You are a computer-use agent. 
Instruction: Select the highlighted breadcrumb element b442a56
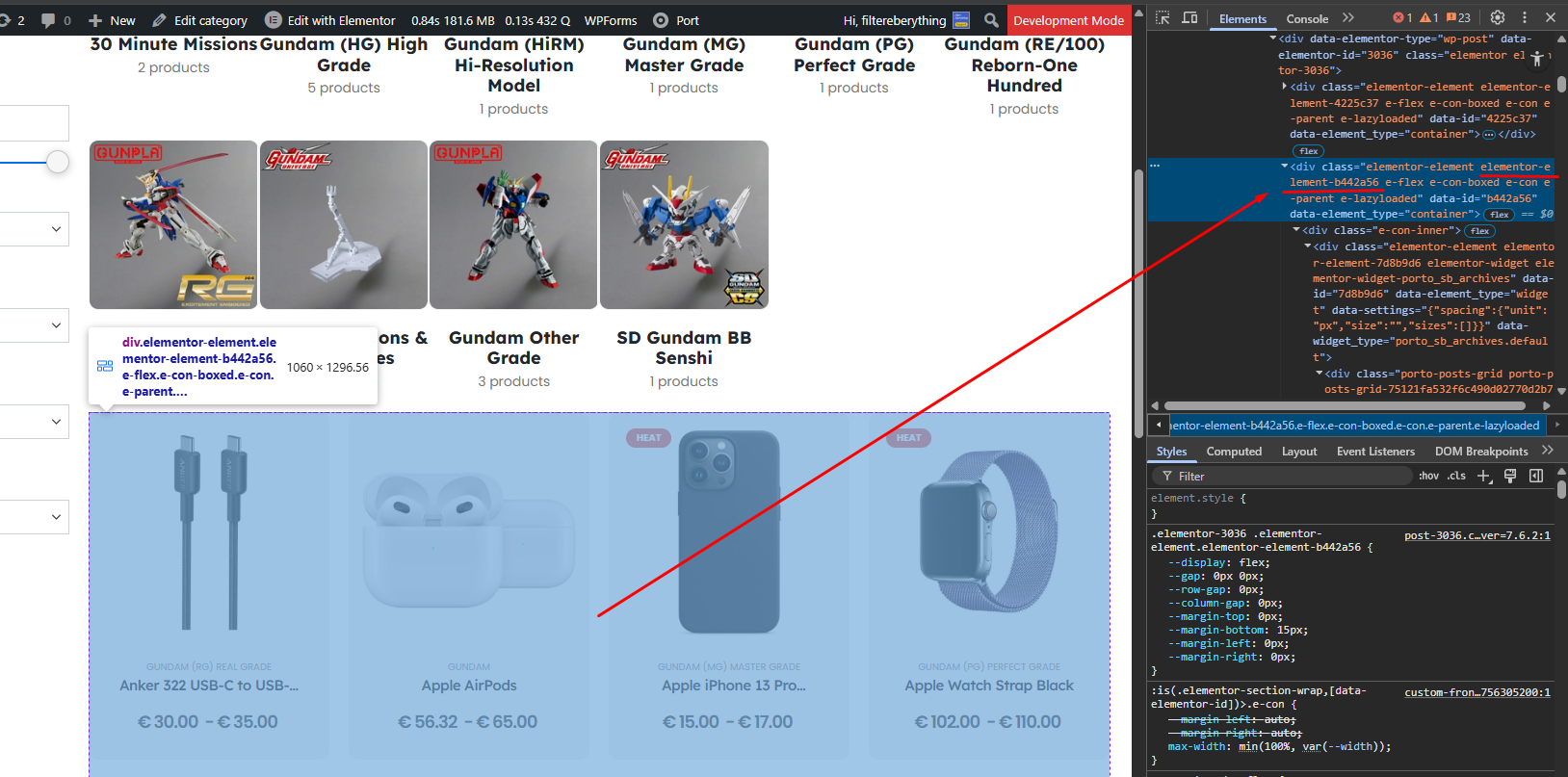pyautogui.click(x=1356, y=426)
